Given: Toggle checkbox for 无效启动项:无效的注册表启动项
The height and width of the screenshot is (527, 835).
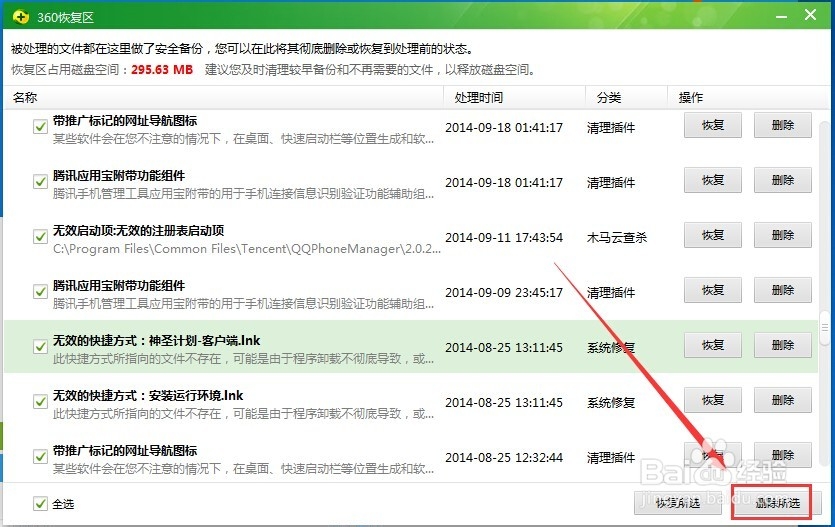Looking at the screenshot, I should click(x=40, y=236).
